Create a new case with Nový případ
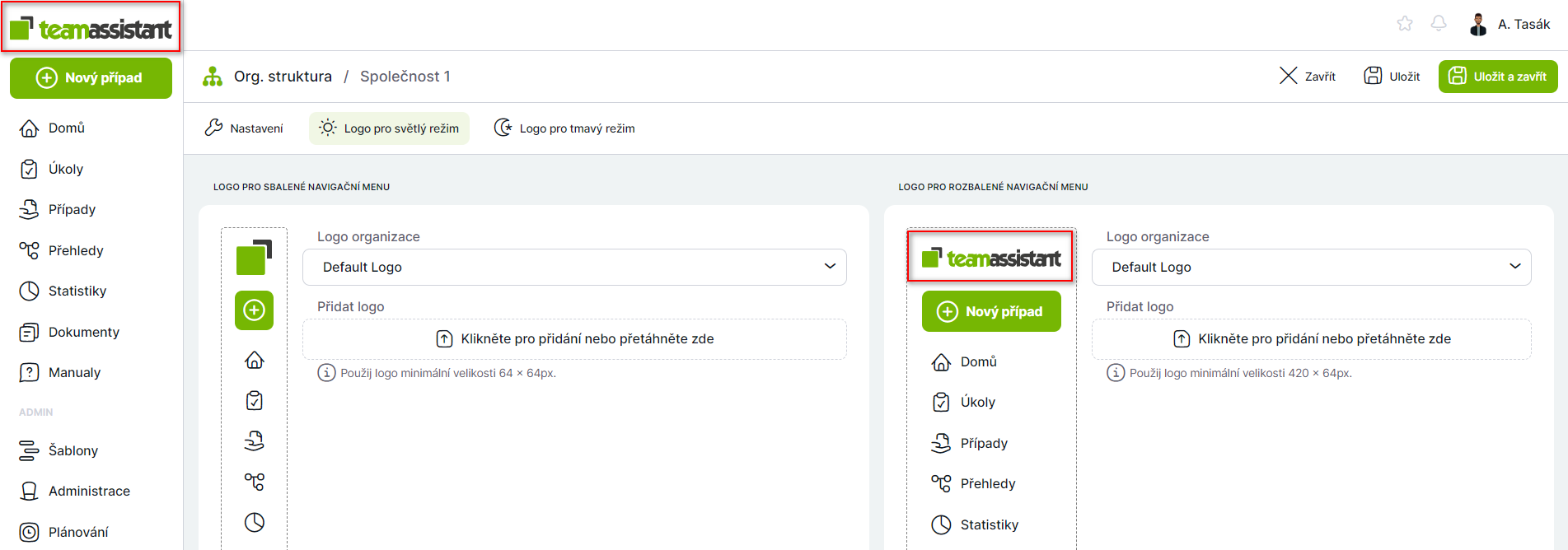Viewport: 1568px width, 550px height. coord(91,77)
